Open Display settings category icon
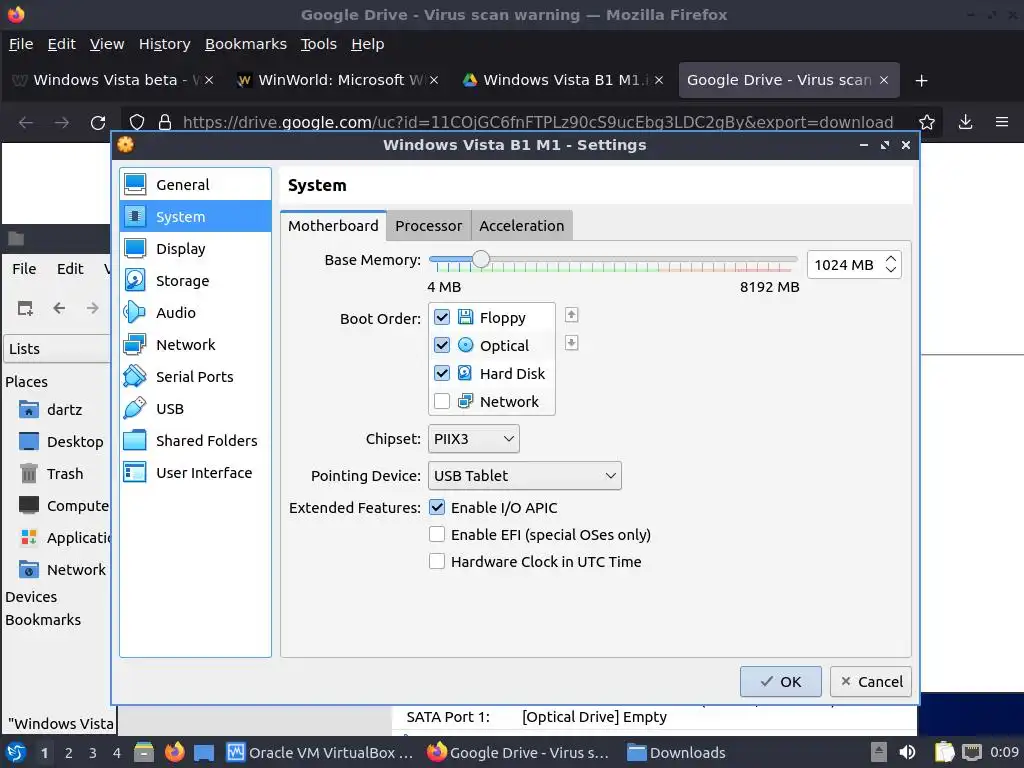 (x=135, y=249)
